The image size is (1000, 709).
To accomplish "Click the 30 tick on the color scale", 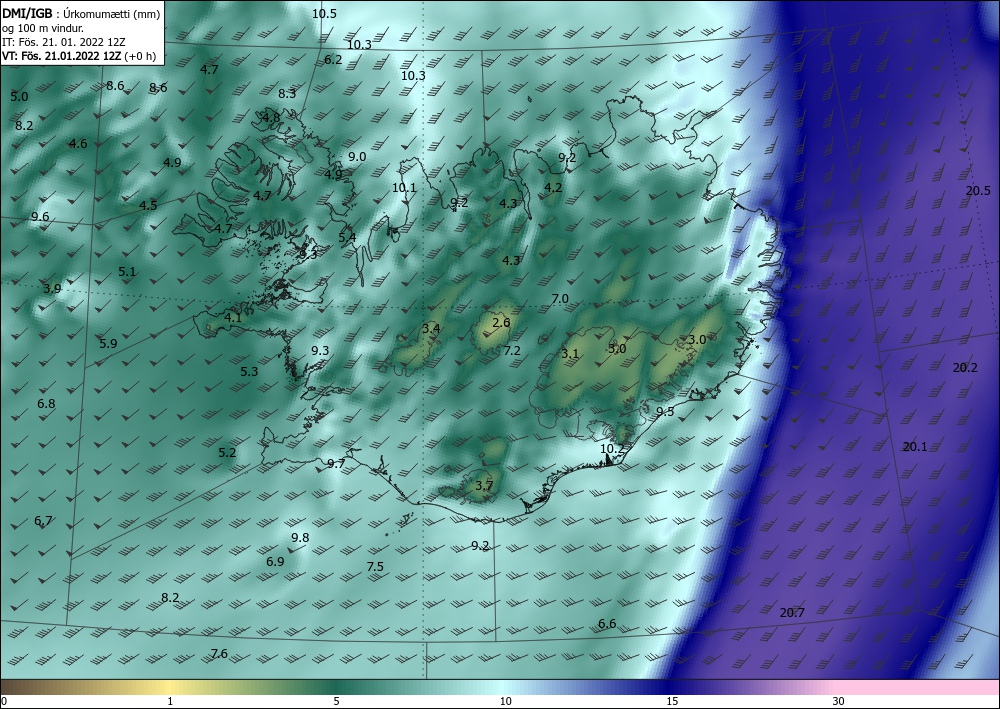I will [x=839, y=702].
